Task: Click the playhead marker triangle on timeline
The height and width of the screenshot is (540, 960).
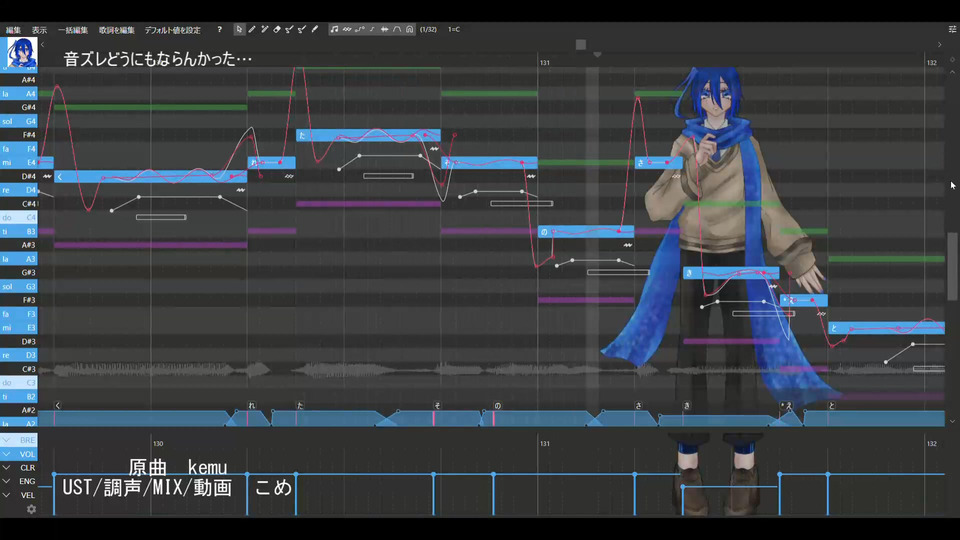Action: pos(597,54)
